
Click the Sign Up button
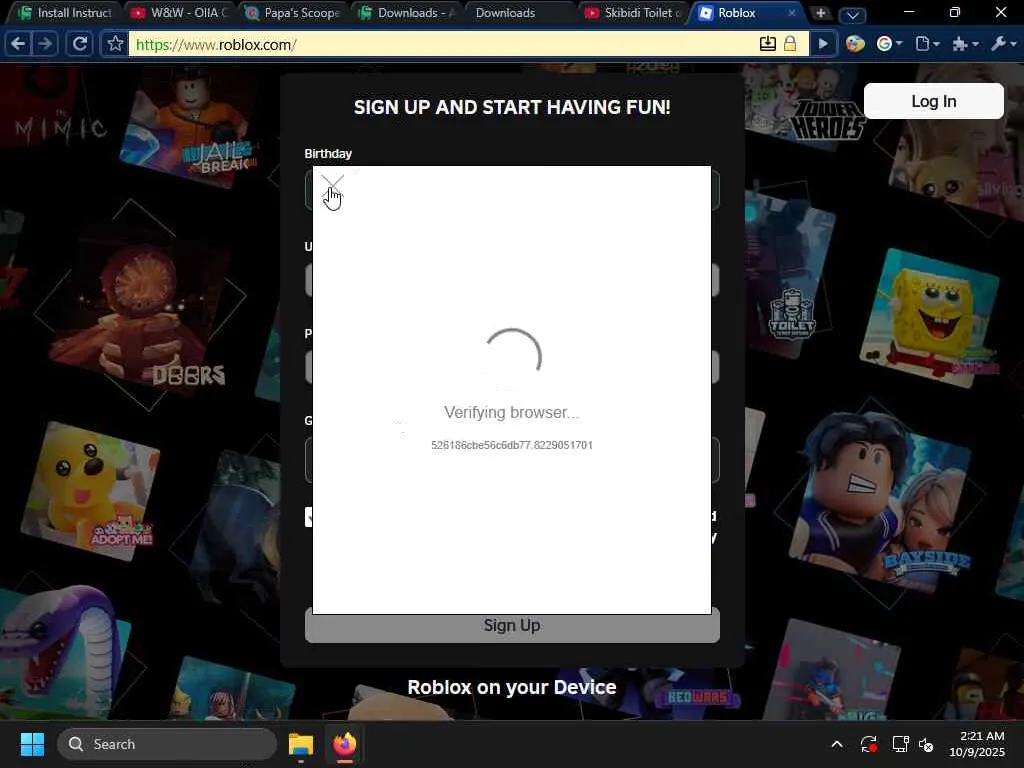pos(512,625)
